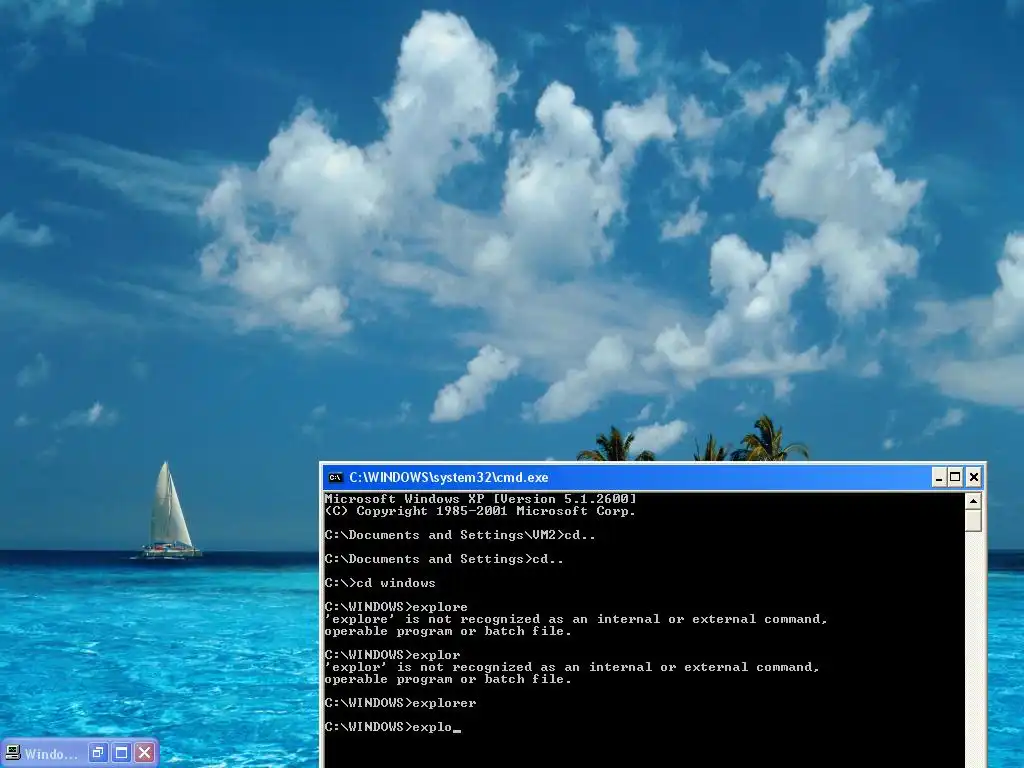Image resolution: width=1024 pixels, height=768 pixels.
Task: Click the line C:\WINDOWS>explore
Action: point(396,607)
